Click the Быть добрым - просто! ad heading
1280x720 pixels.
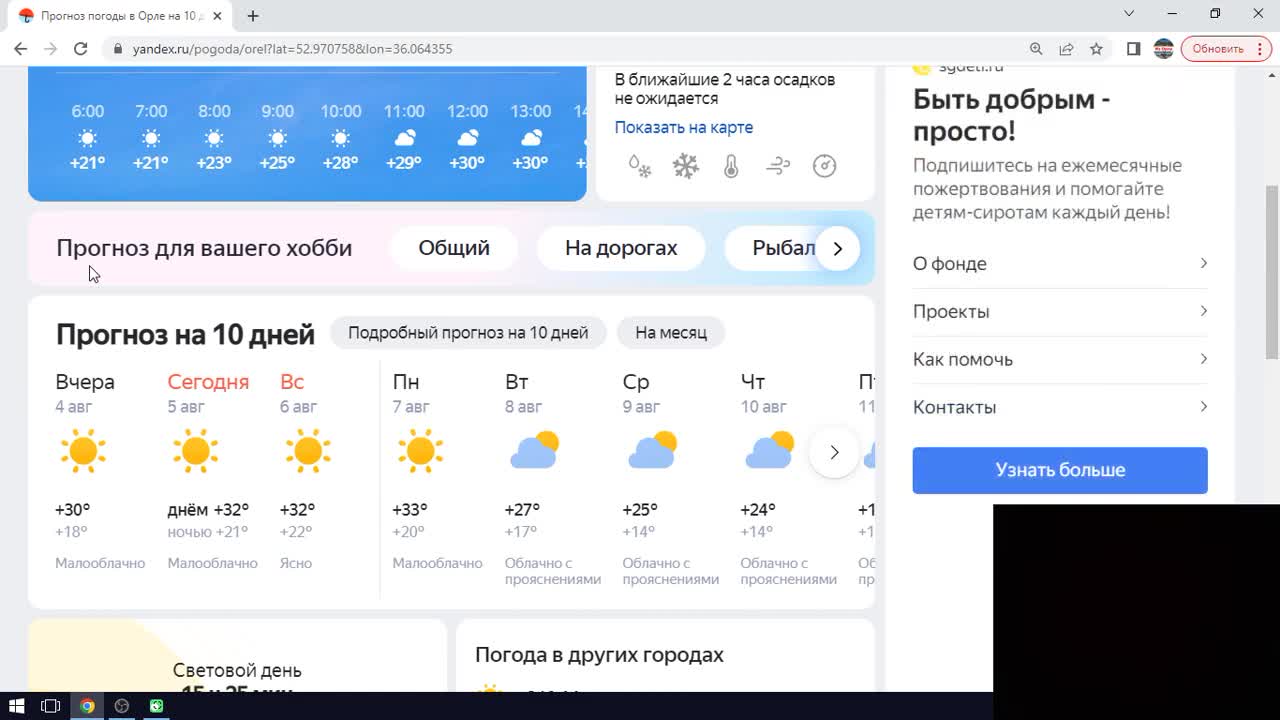(1011, 115)
